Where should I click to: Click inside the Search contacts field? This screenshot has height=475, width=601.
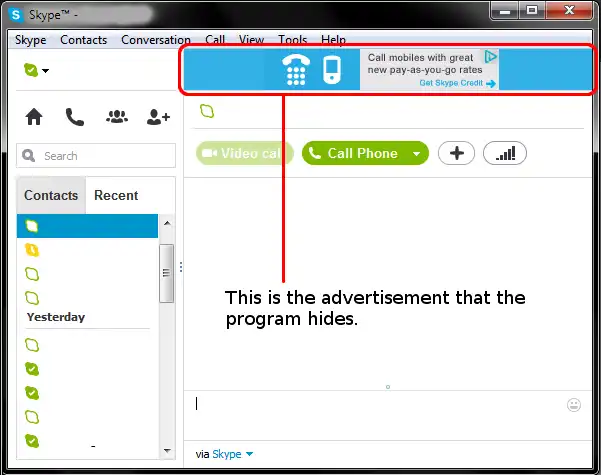(96, 156)
